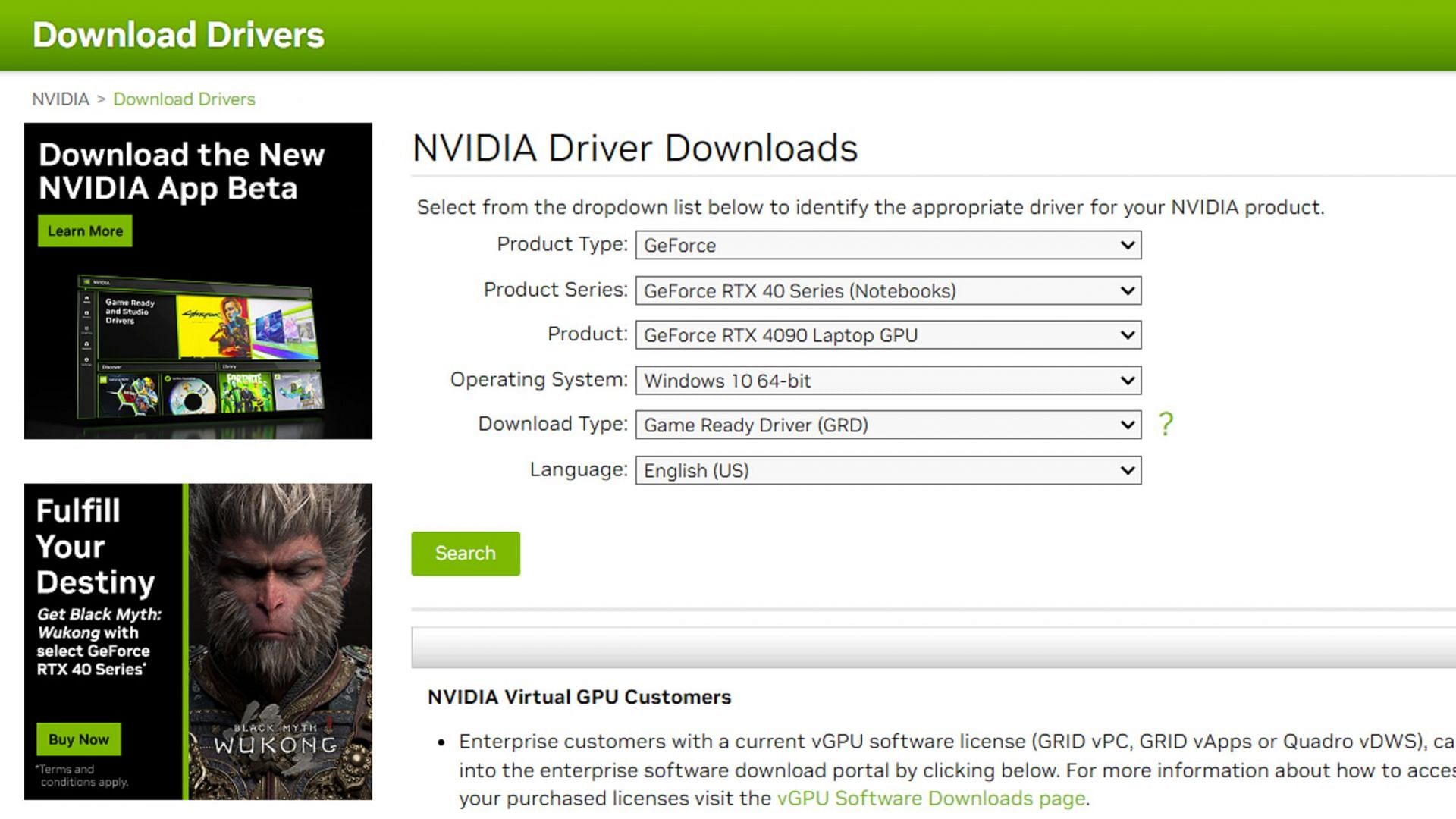Click the Download Drivers page header text
This screenshot has height=819, width=1456.
[178, 35]
